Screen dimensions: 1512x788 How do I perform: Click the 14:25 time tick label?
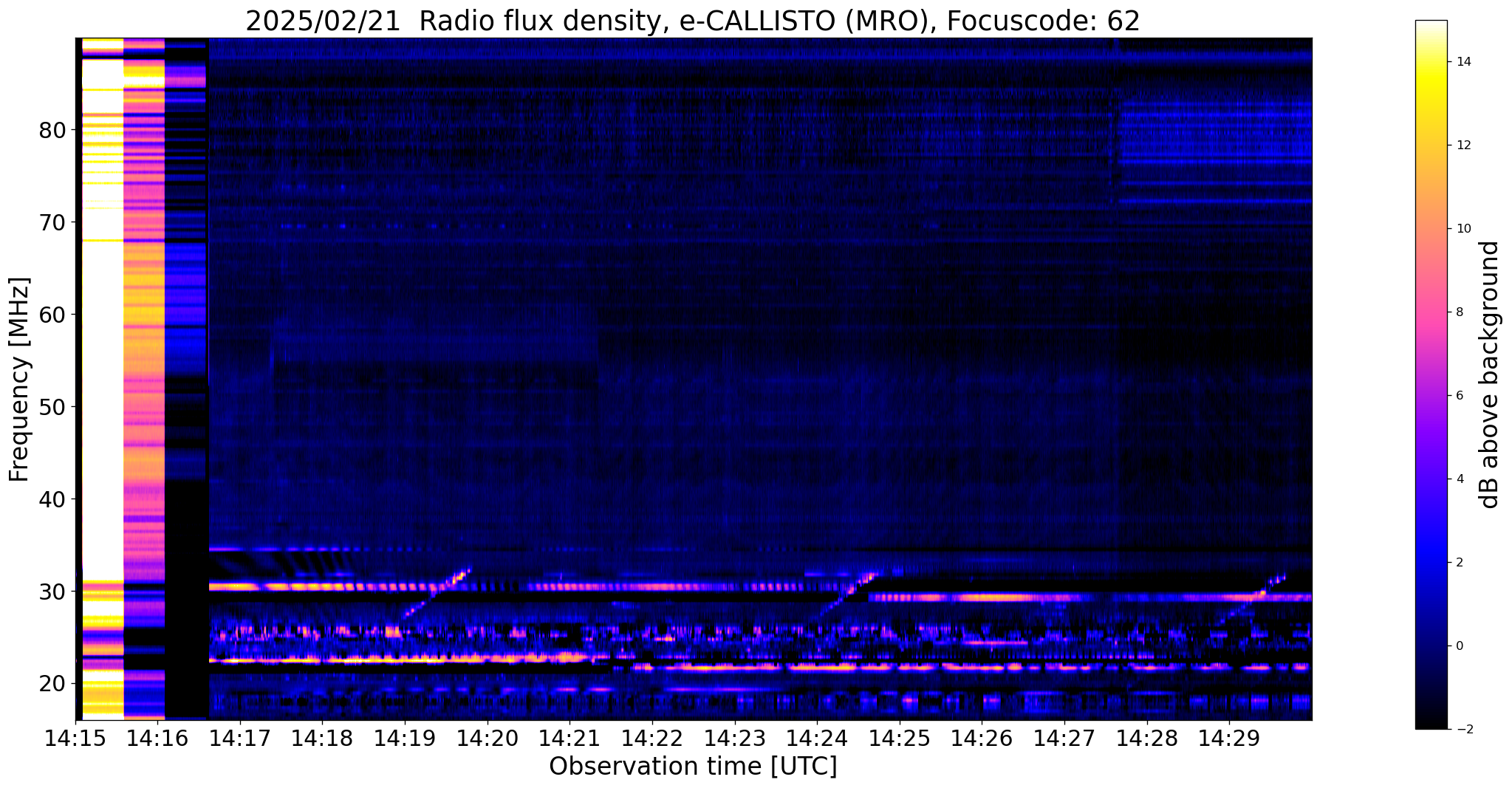[x=899, y=737]
